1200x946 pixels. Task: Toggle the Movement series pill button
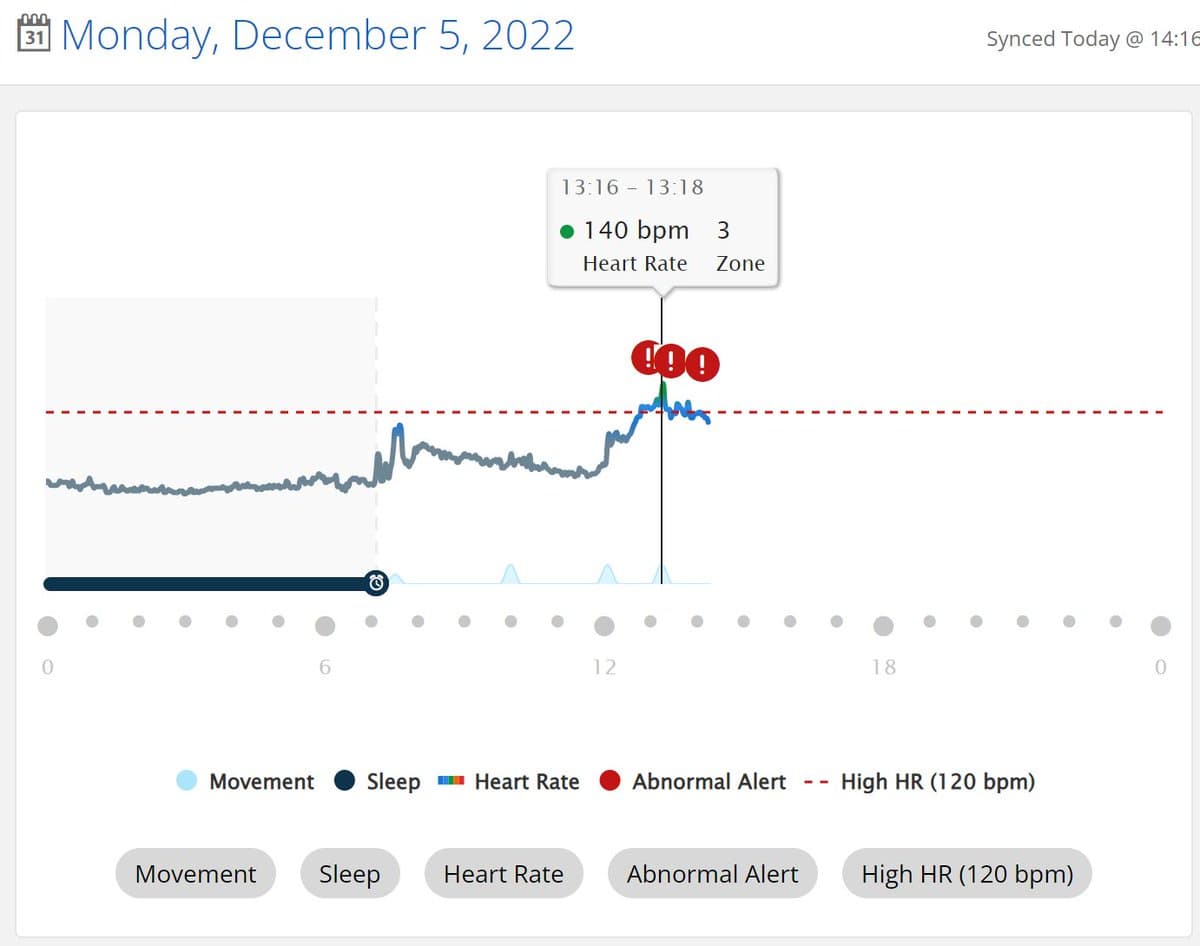click(x=195, y=874)
